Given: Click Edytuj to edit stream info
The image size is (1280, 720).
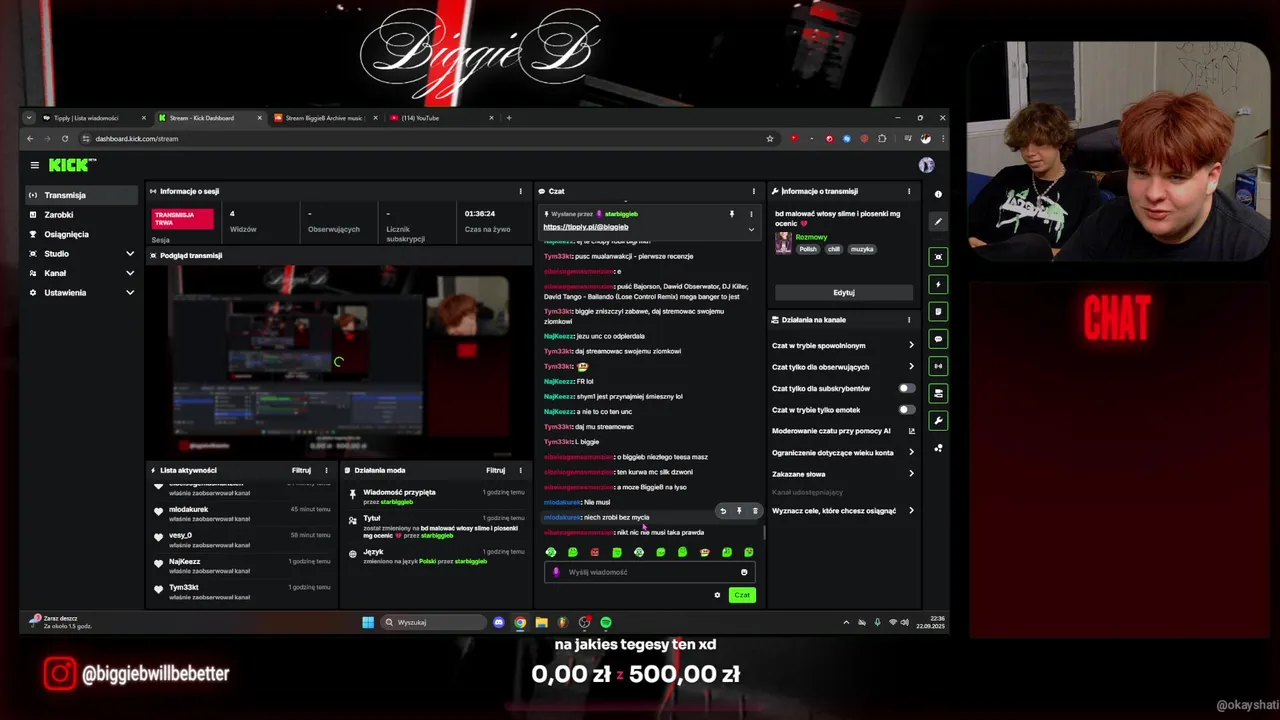Looking at the screenshot, I should (x=844, y=293).
